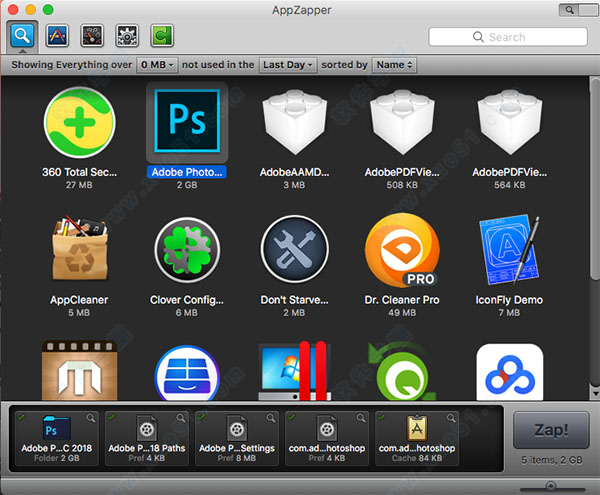Click the com.ad...hotoshop Cache file thumbnail
Viewport: 600px width, 495px height.
(417, 428)
